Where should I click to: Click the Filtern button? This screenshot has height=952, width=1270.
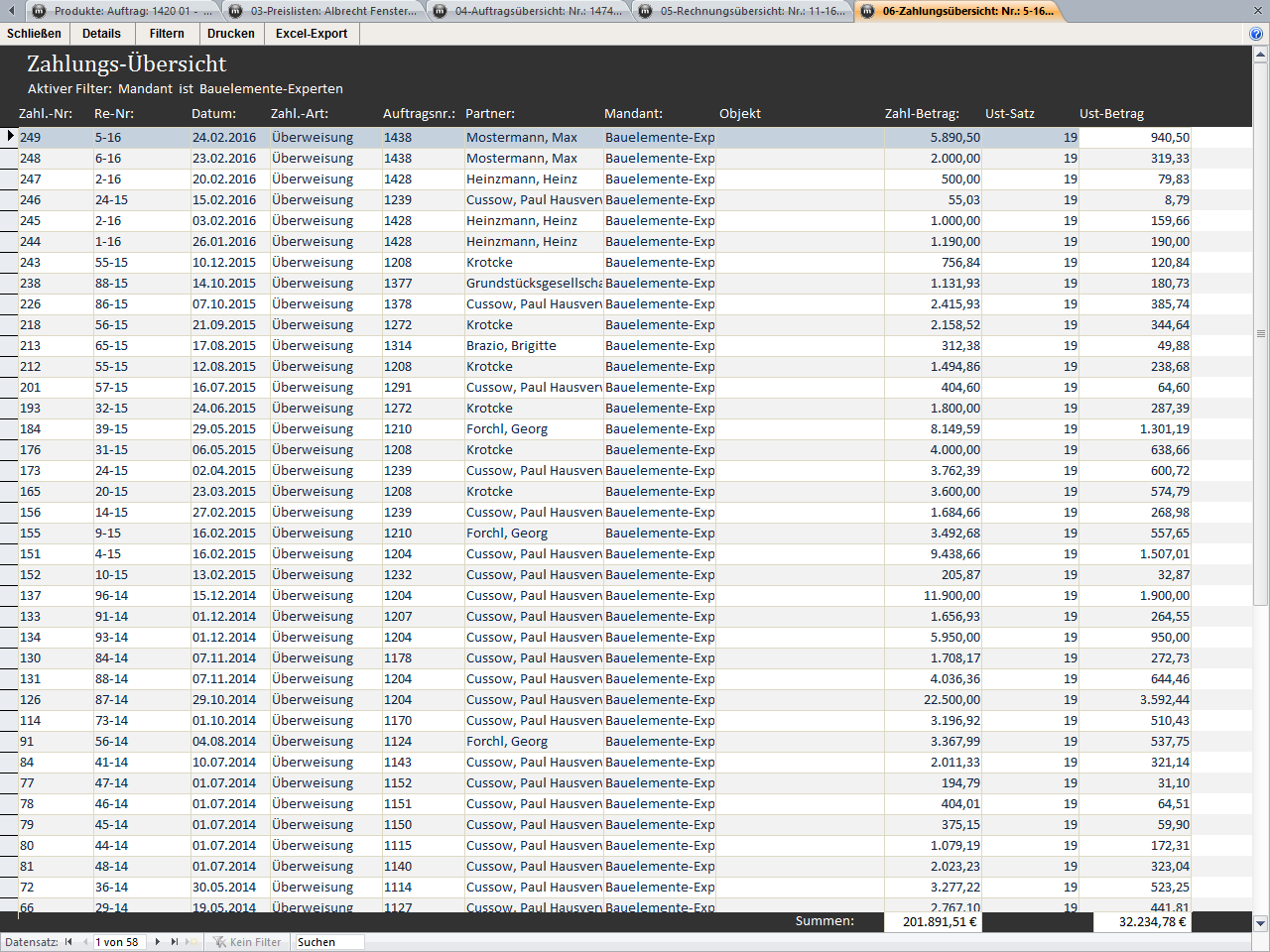[167, 34]
